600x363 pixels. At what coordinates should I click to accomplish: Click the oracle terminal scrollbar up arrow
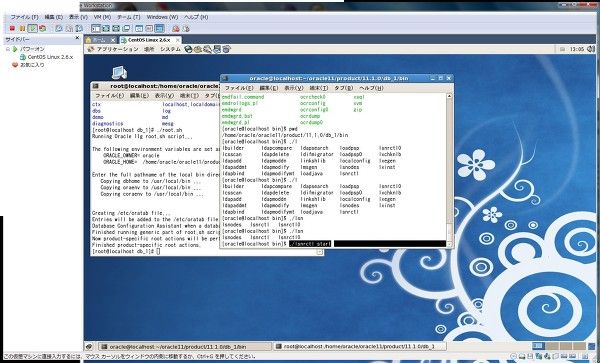pyautogui.click(x=450, y=96)
